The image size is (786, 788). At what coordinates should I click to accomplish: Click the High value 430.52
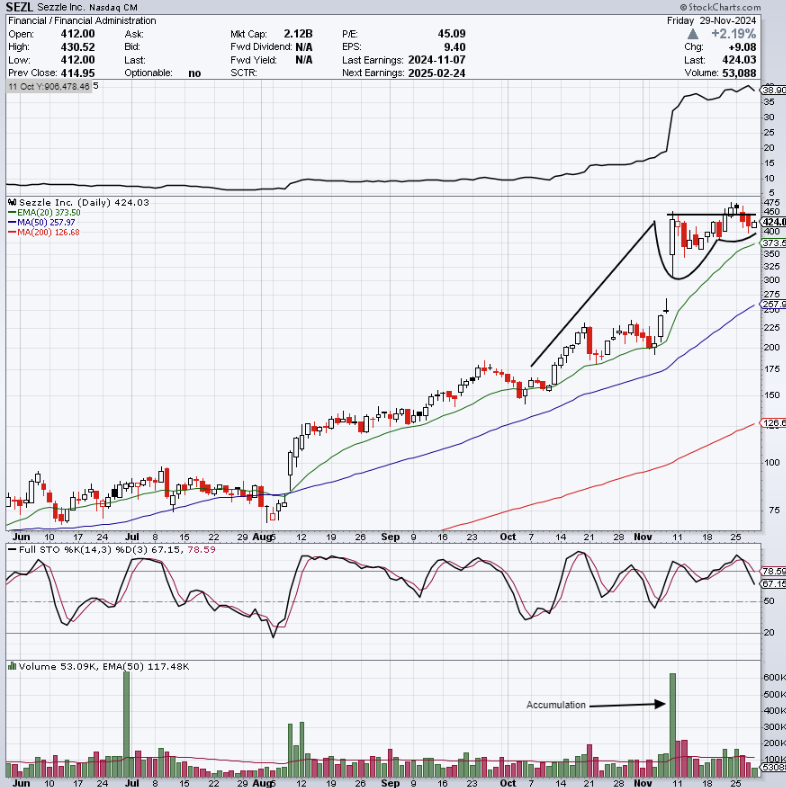point(78,47)
